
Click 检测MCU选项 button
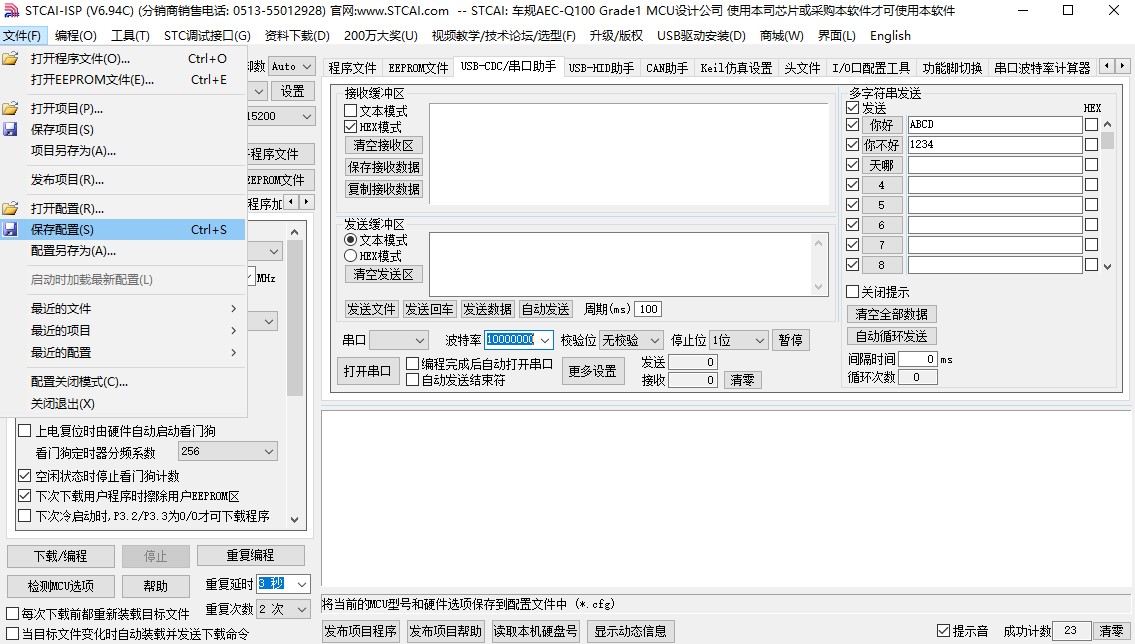pos(61,586)
